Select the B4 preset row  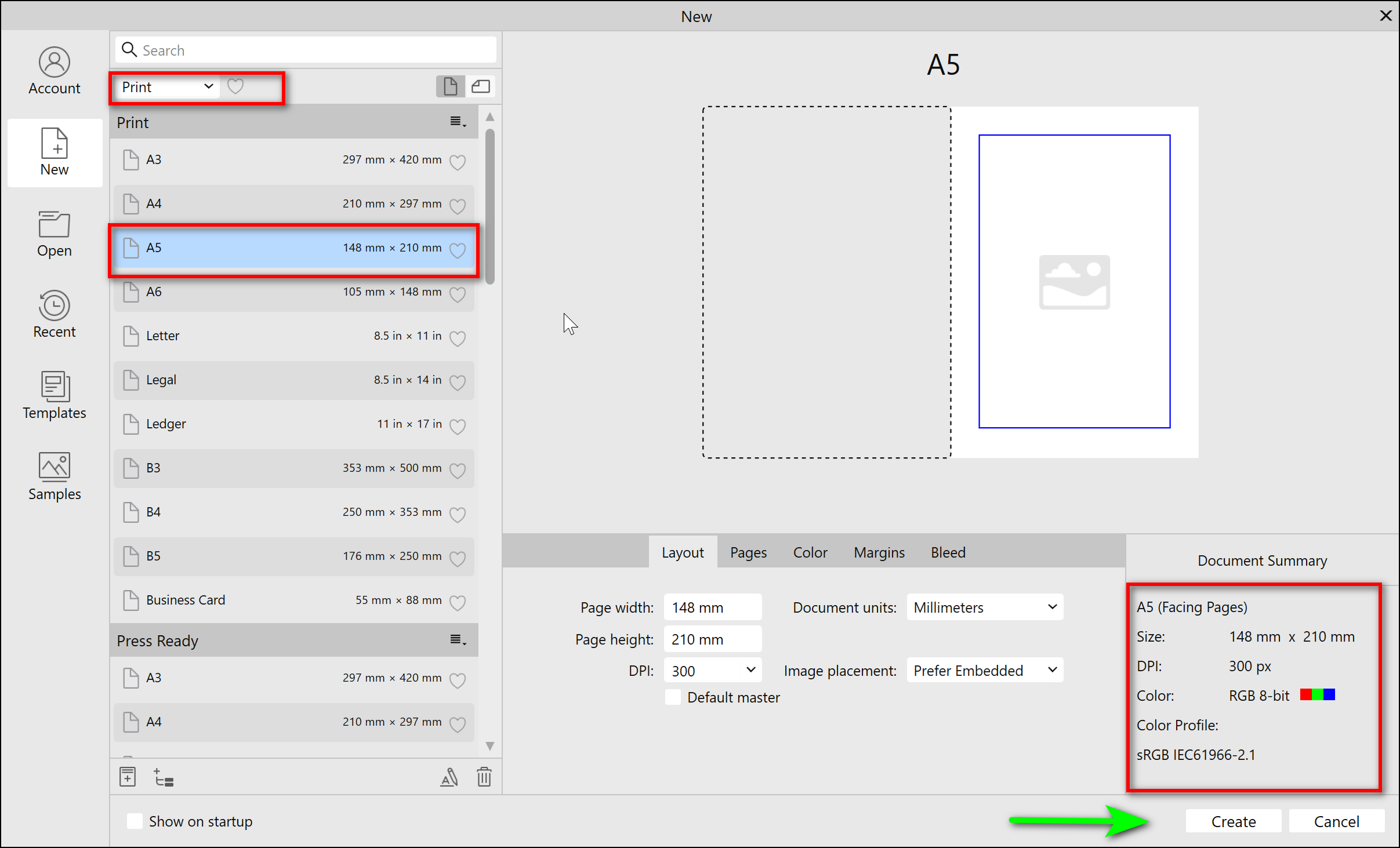click(x=294, y=512)
